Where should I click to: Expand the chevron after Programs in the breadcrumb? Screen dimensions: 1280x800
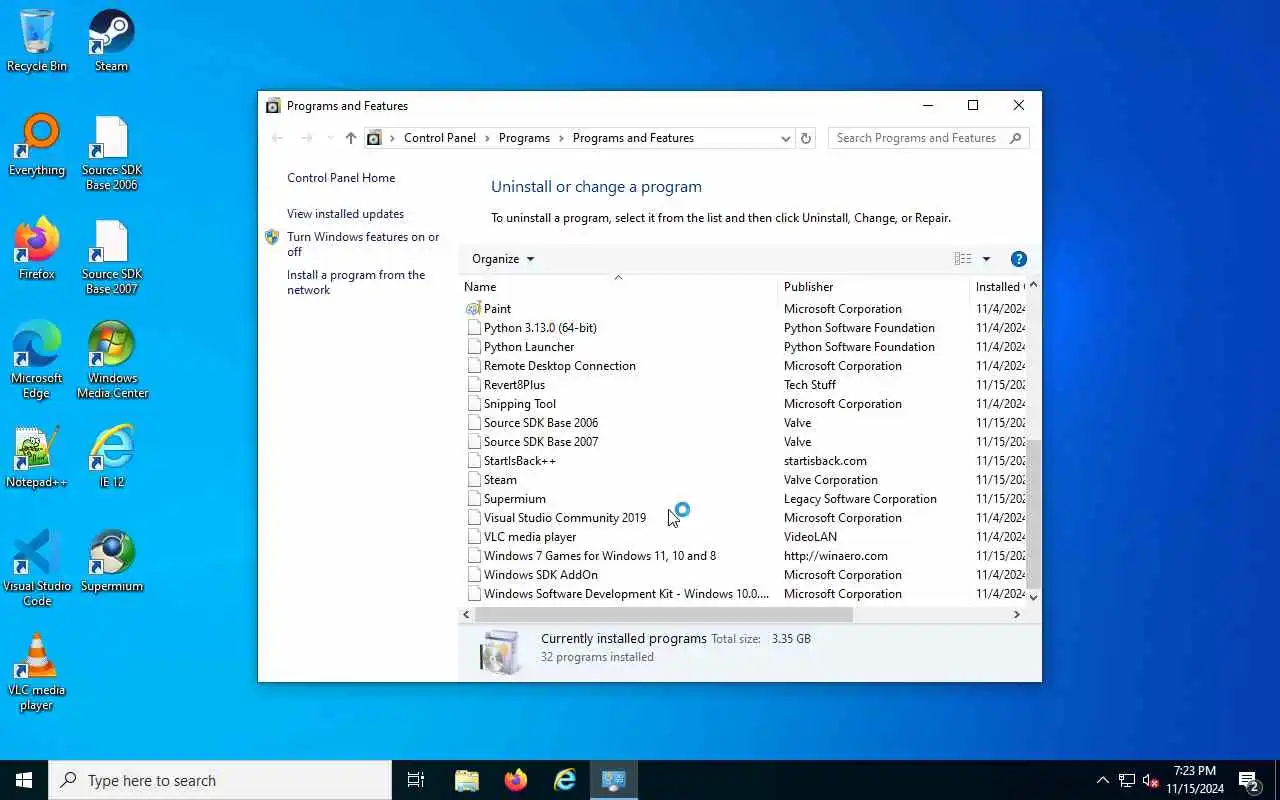tap(561, 138)
